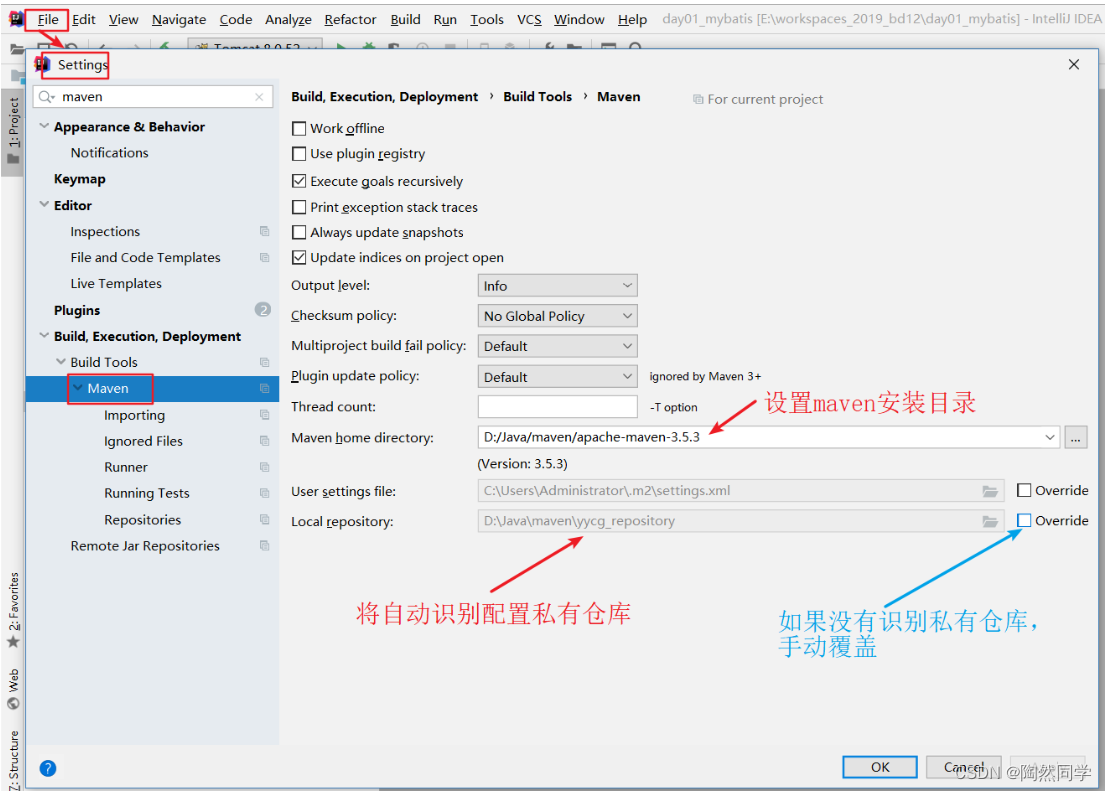The image size is (1107, 791).
Task: Toggle Work offline checkbox
Action: (299, 129)
